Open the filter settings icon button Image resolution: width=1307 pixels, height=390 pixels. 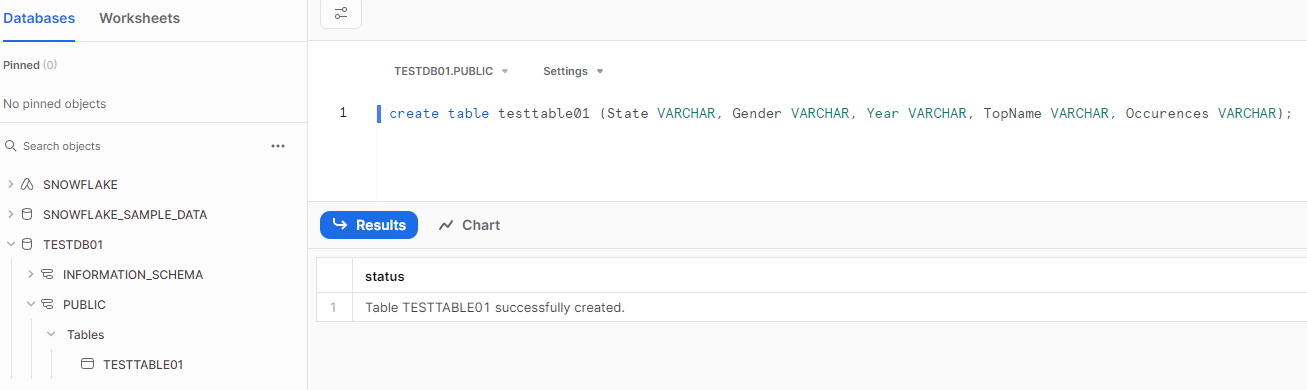(341, 13)
